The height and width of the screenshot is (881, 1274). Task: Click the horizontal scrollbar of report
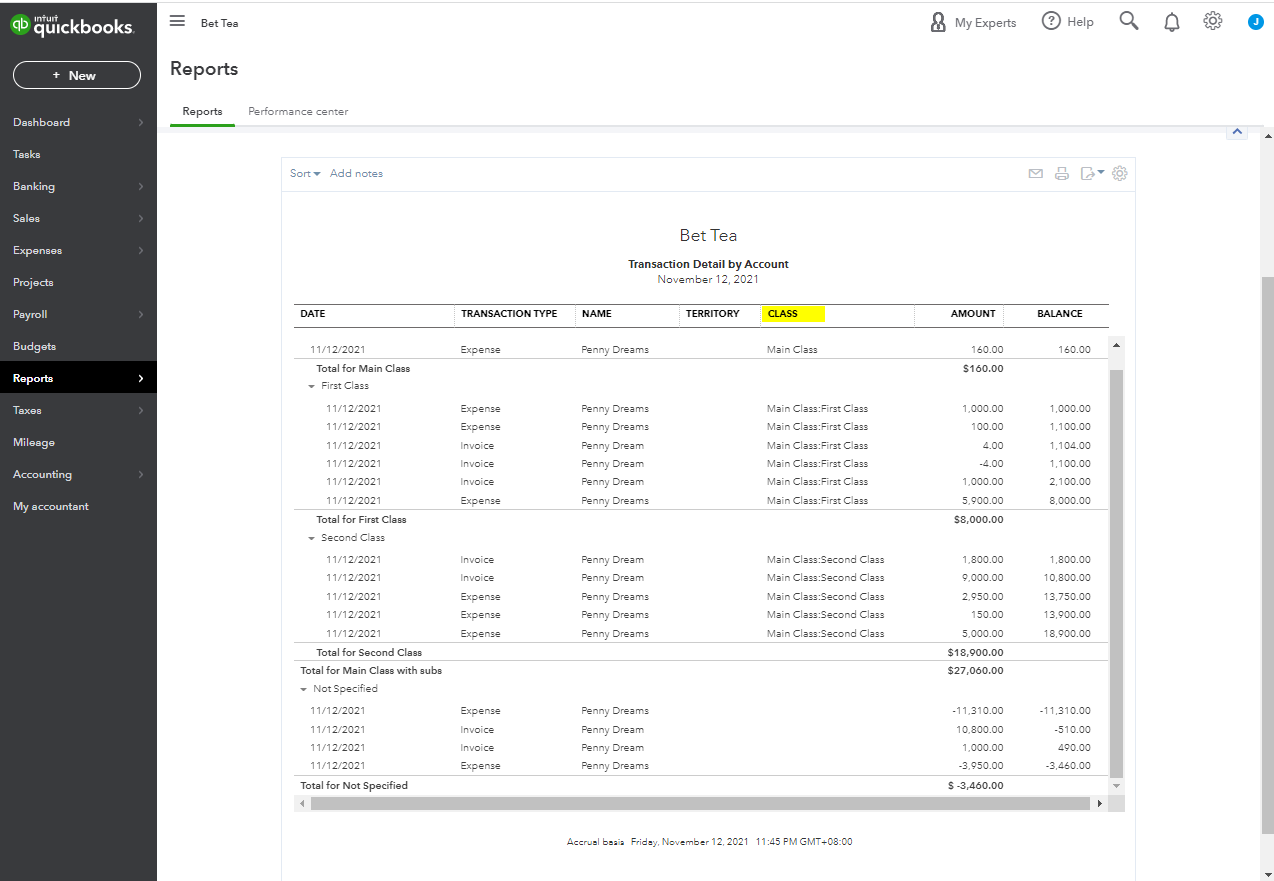coord(699,804)
